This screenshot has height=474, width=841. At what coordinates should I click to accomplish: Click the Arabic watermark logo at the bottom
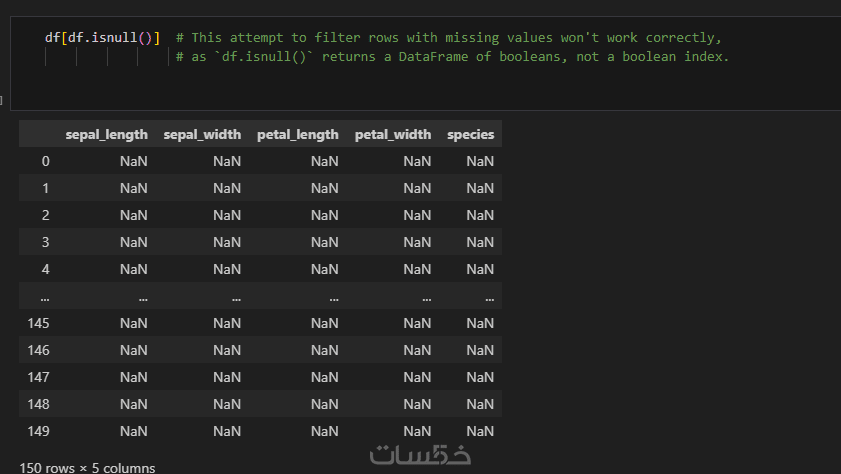420,454
